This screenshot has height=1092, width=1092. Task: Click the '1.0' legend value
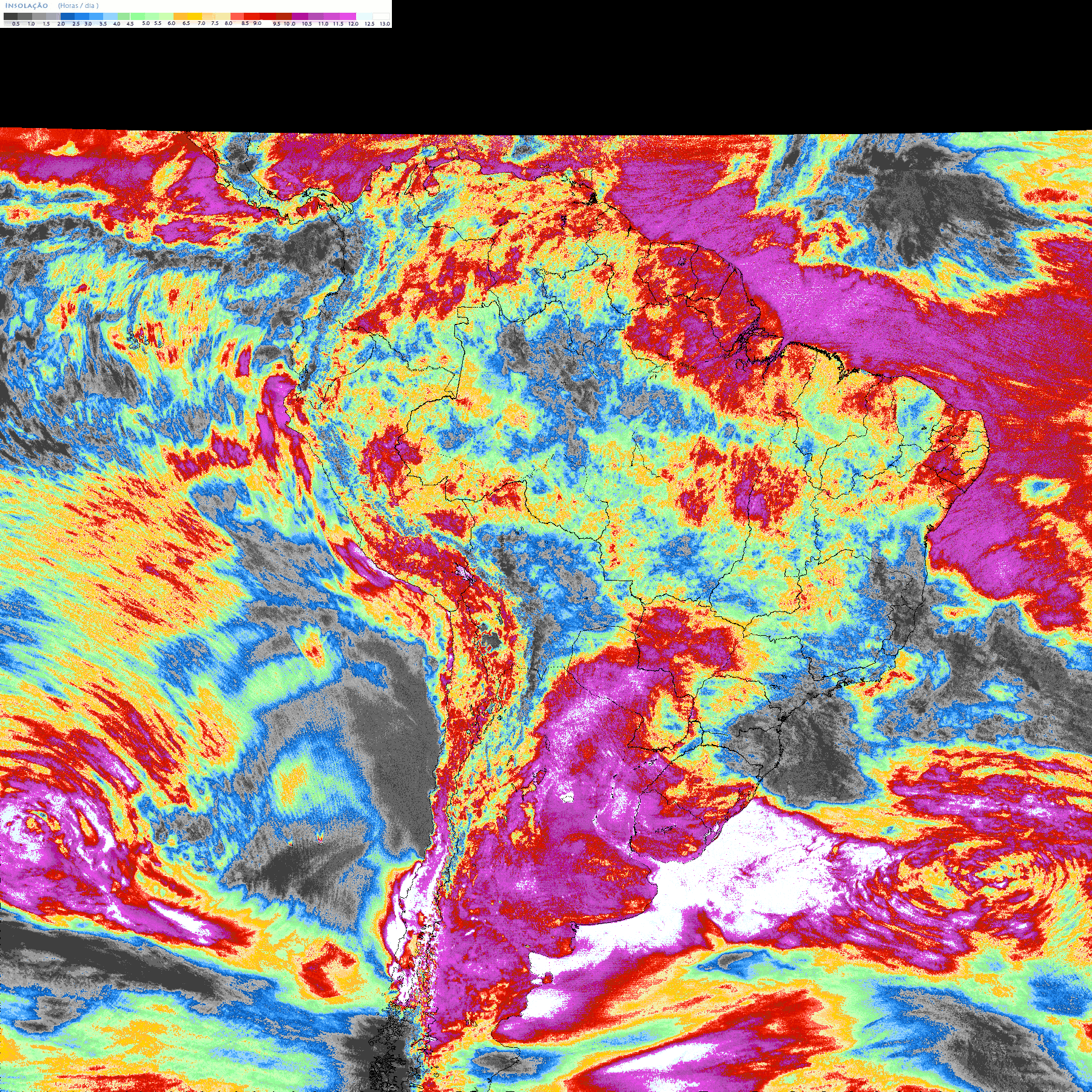[x=31, y=24]
